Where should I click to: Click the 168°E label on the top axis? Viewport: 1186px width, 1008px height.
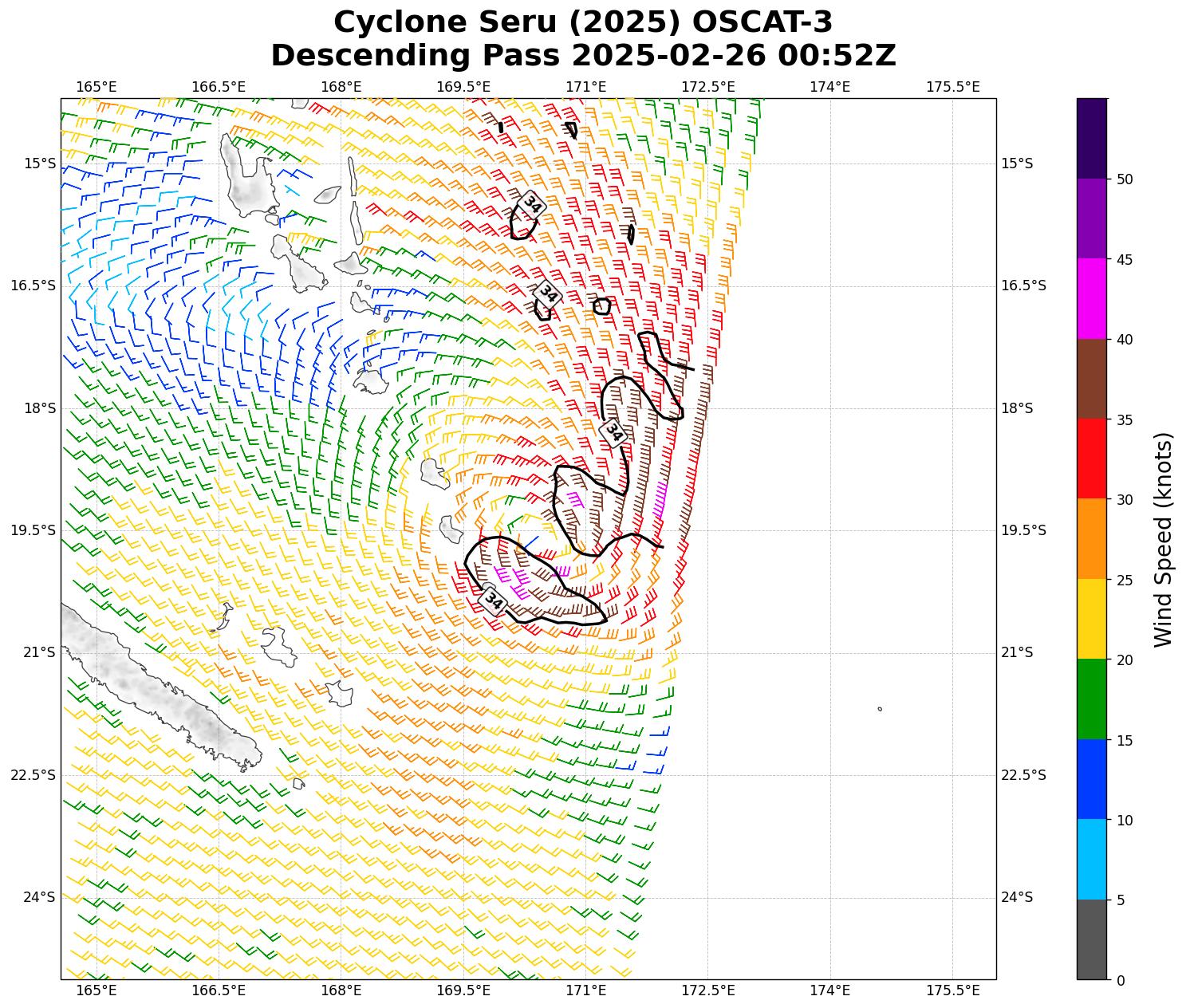[x=341, y=86]
